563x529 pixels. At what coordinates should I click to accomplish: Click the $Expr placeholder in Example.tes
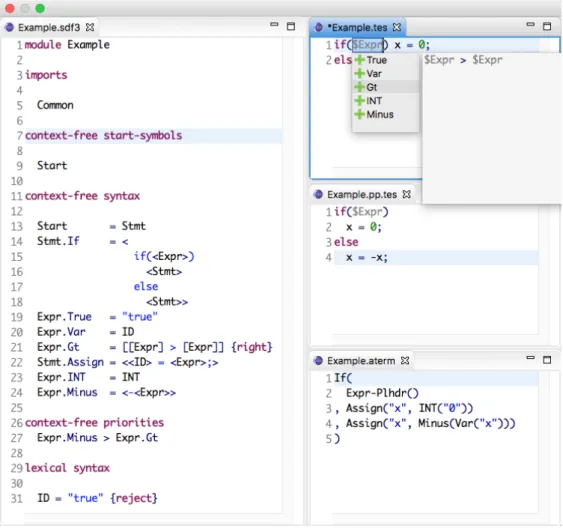click(x=368, y=45)
